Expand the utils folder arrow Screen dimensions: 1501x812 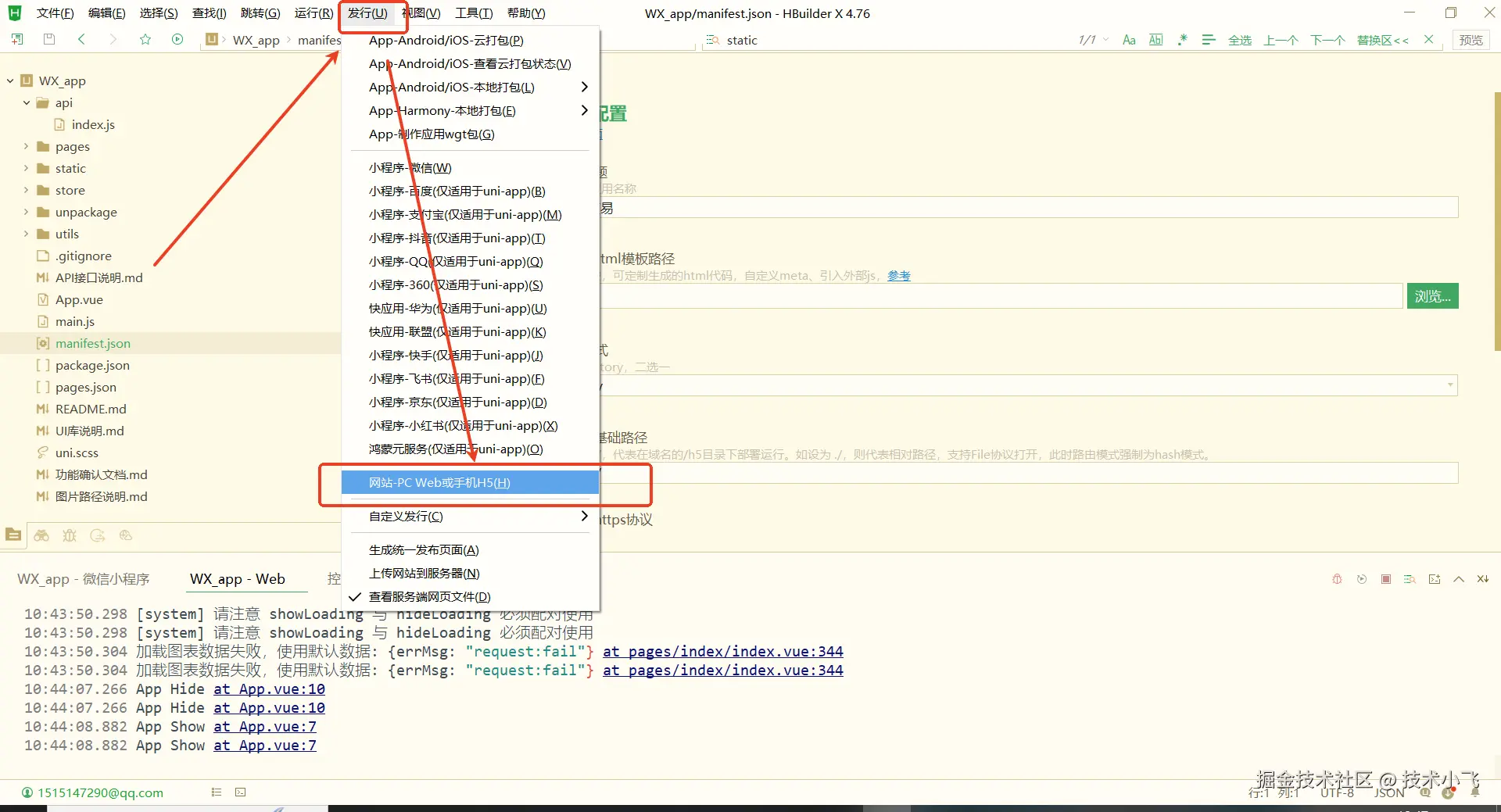click(x=27, y=234)
